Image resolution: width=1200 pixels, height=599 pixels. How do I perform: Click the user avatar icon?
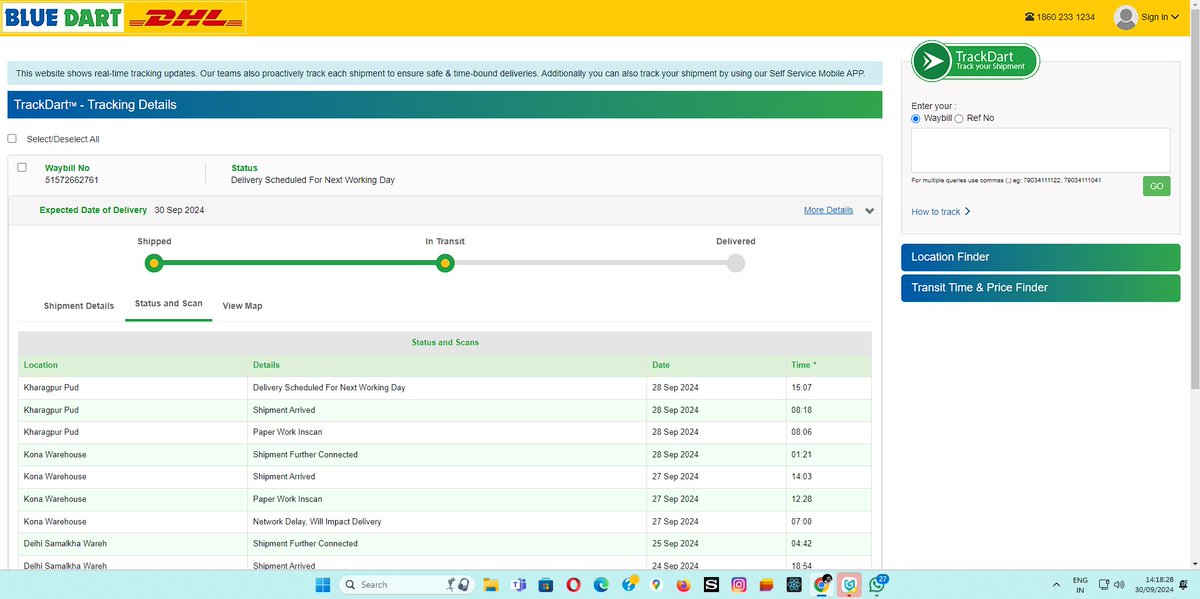click(x=1125, y=17)
